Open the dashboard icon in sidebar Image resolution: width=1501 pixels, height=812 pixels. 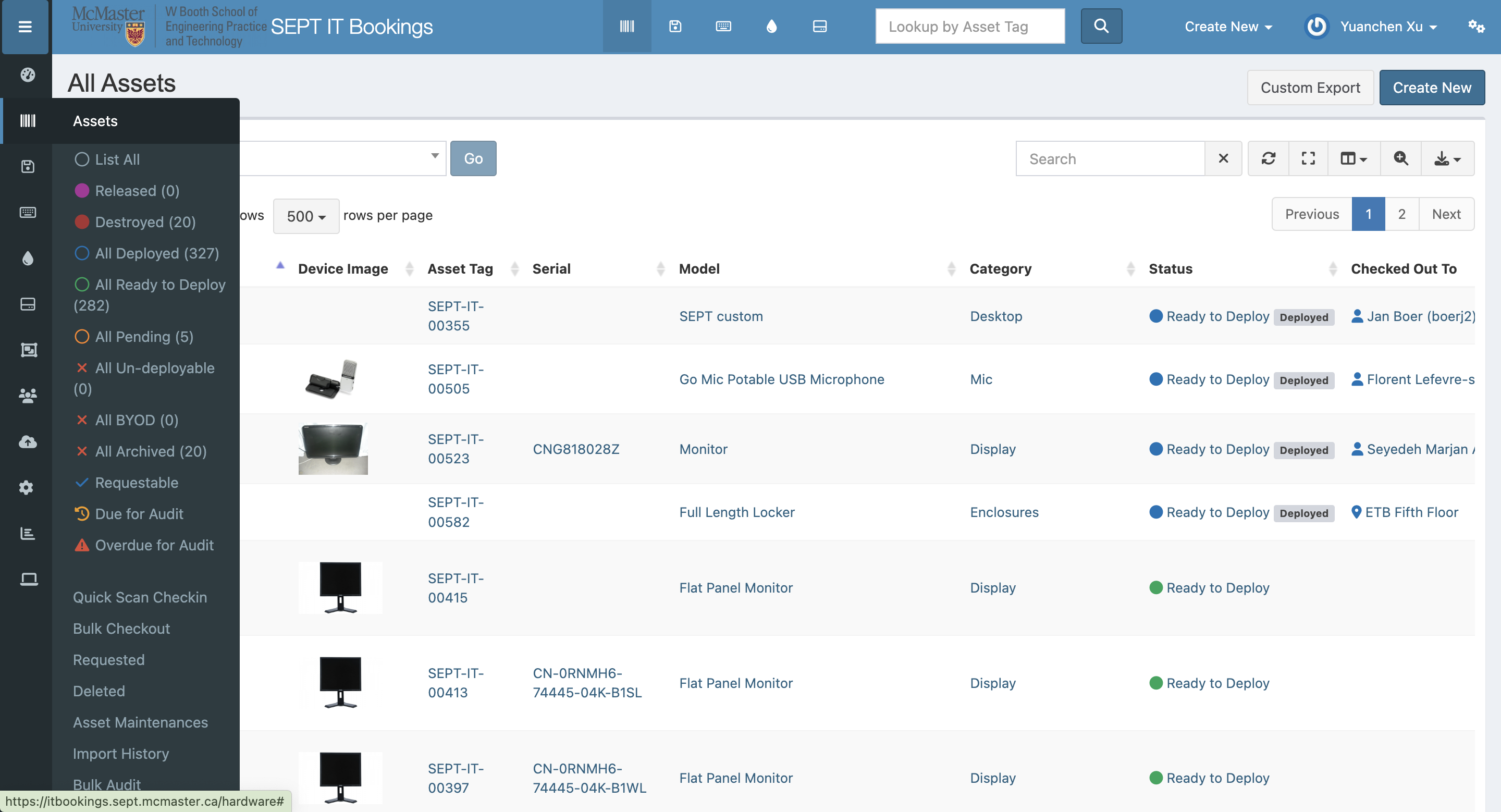(28, 75)
